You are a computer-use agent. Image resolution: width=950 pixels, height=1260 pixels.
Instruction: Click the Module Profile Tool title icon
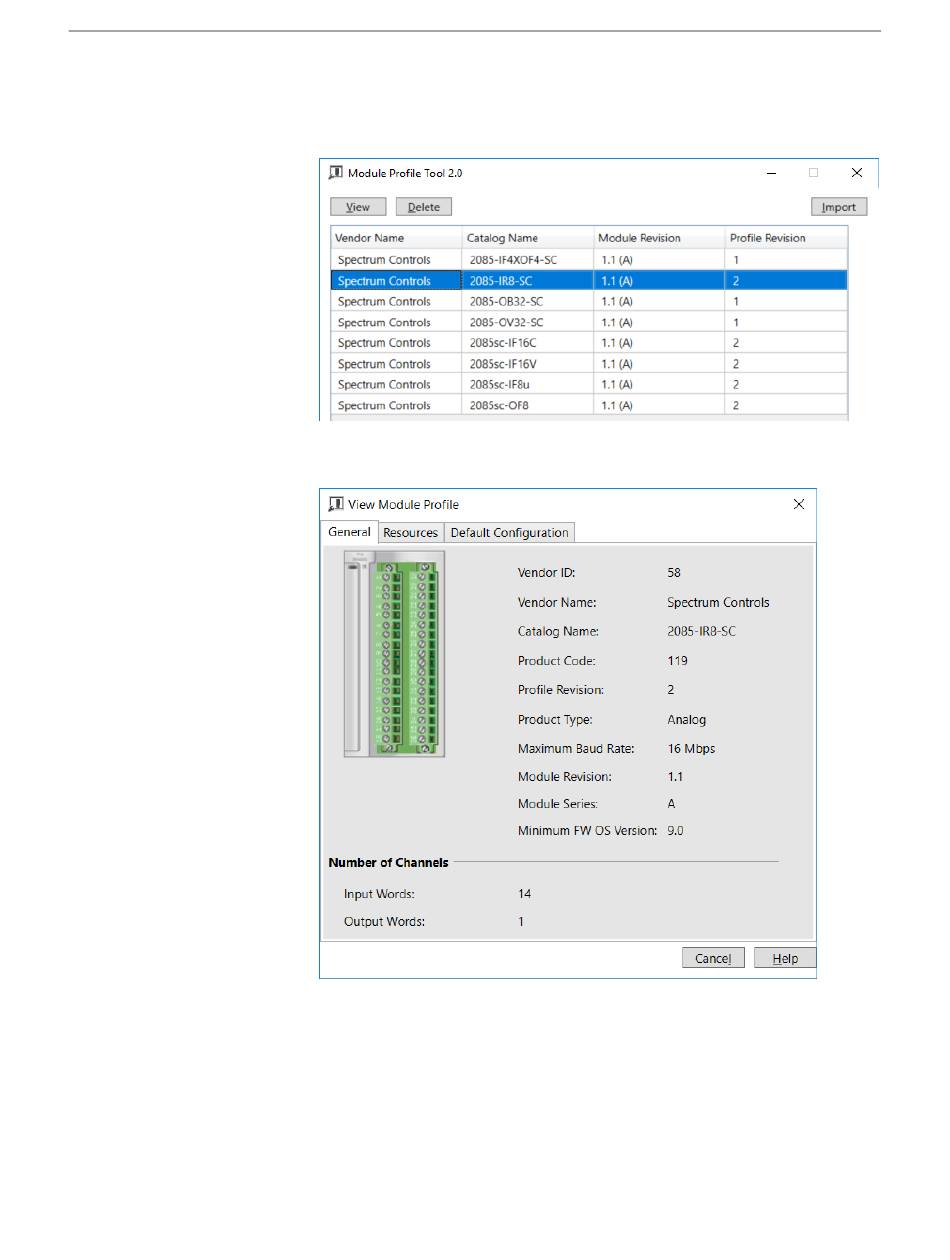pos(336,172)
